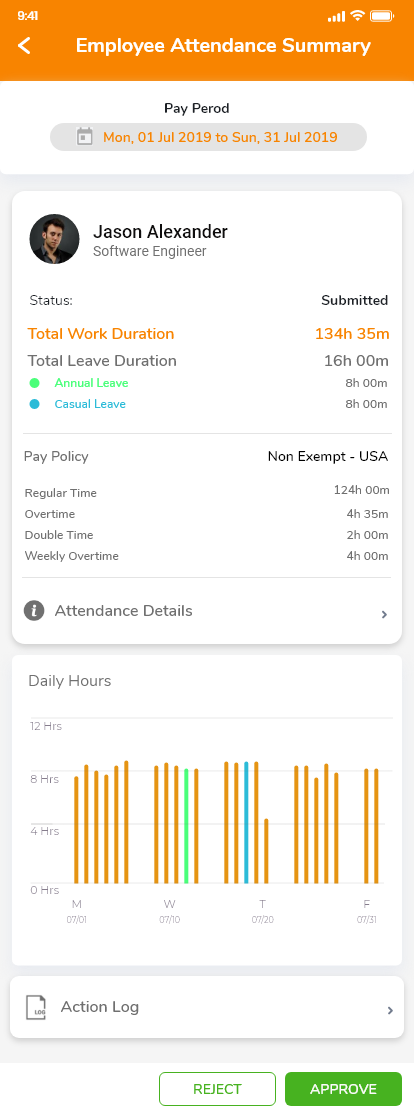The image size is (414, 1115).
Task: Tap the back arrow in the header
Action: click(24, 46)
